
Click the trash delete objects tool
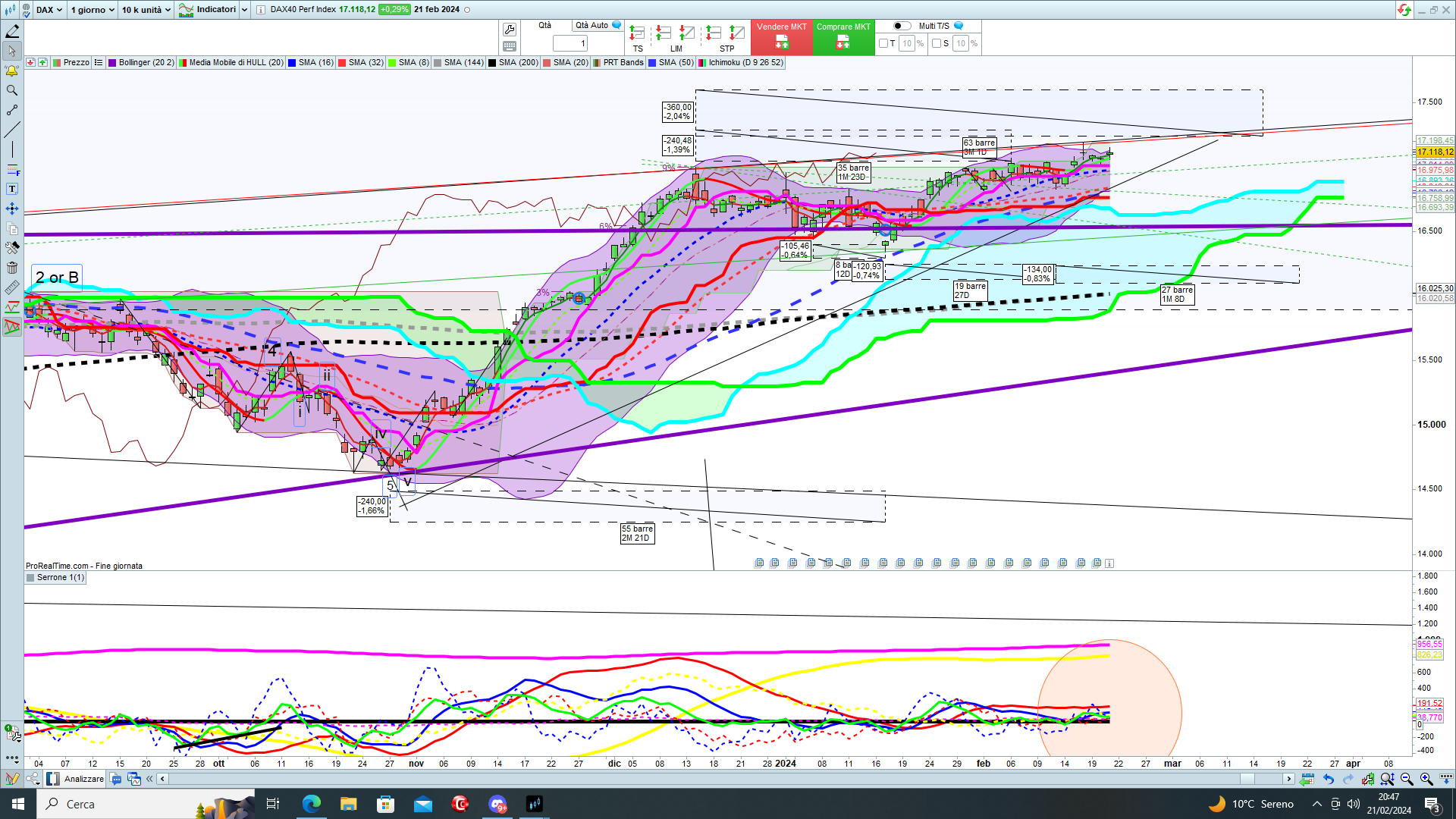click(x=12, y=268)
